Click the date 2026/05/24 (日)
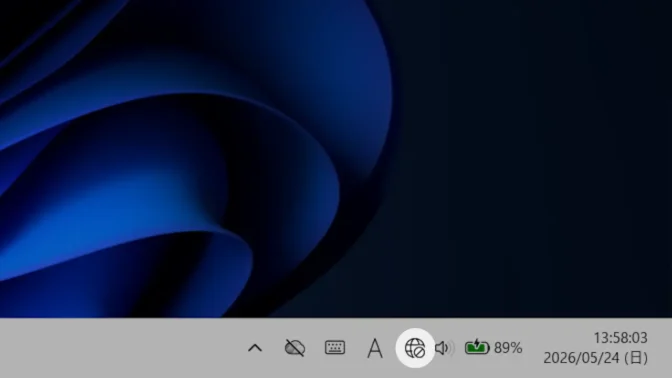 point(595,357)
